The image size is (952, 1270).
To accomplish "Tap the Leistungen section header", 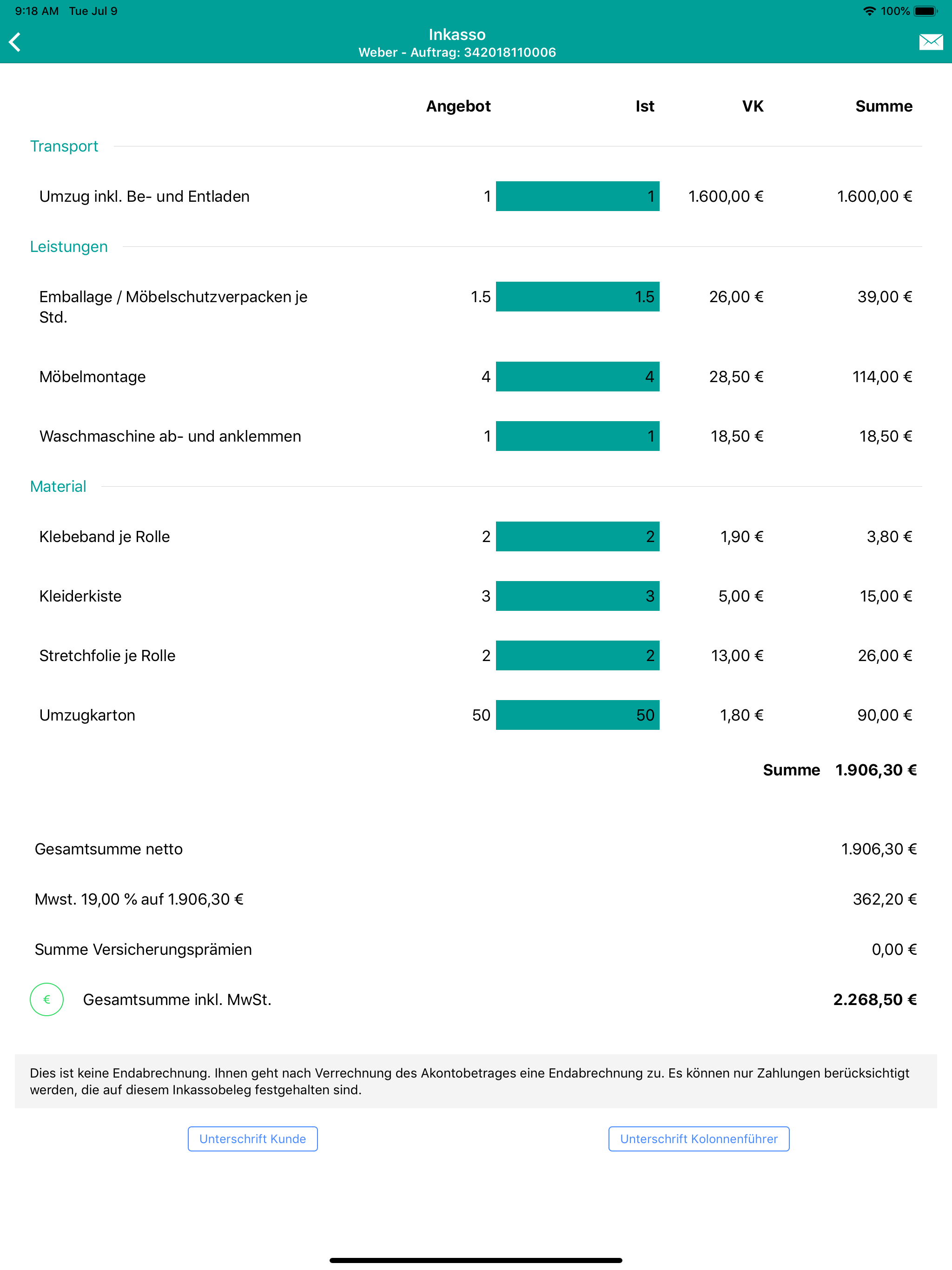I will point(69,247).
